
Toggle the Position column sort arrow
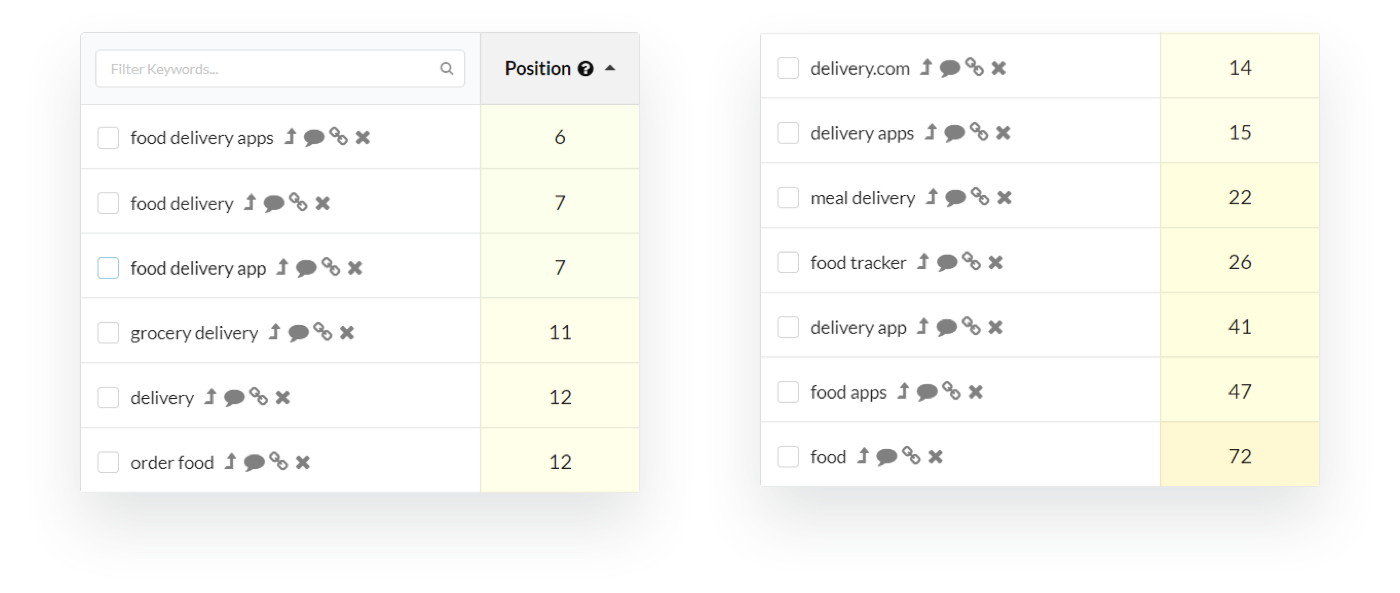[x=610, y=69]
